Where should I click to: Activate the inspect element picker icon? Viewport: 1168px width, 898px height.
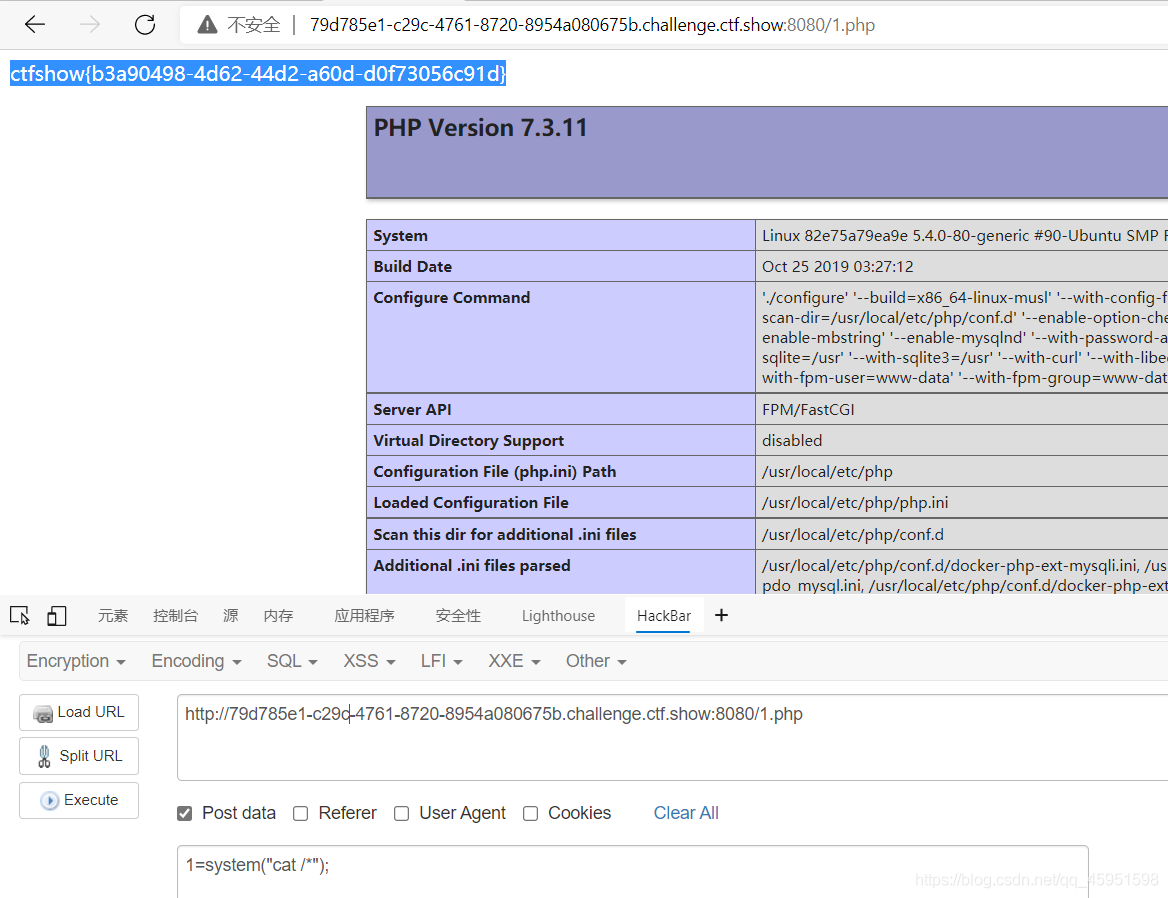click(x=19, y=616)
